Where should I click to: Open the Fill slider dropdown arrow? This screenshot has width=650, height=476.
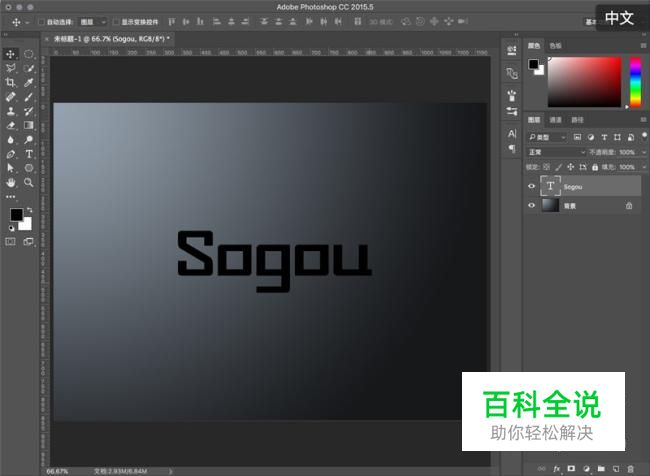pyautogui.click(x=644, y=167)
